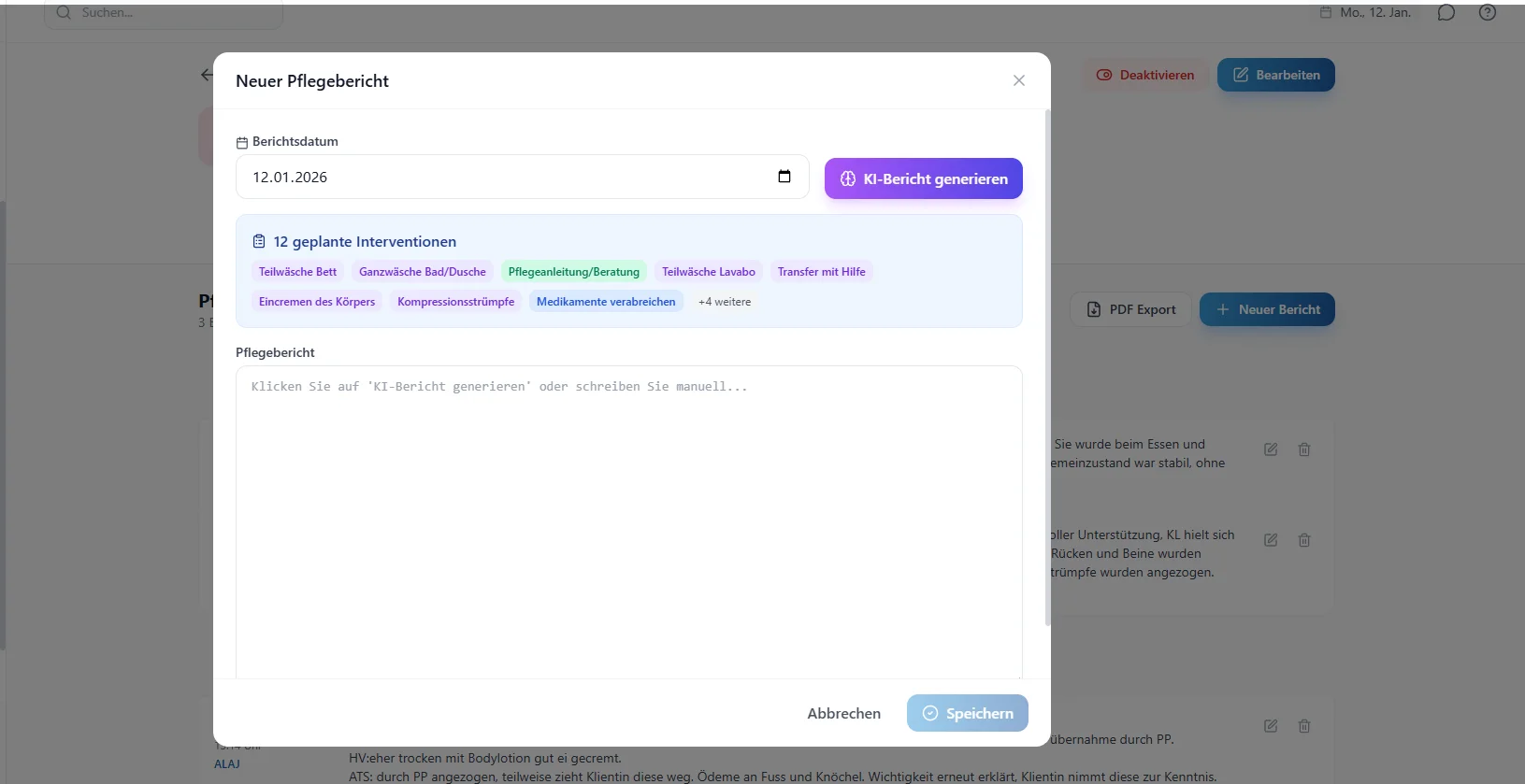The width and height of the screenshot is (1525, 784).
Task: Delete the report mentioning 'Rücken und Beine'
Action: [1304, 540]
